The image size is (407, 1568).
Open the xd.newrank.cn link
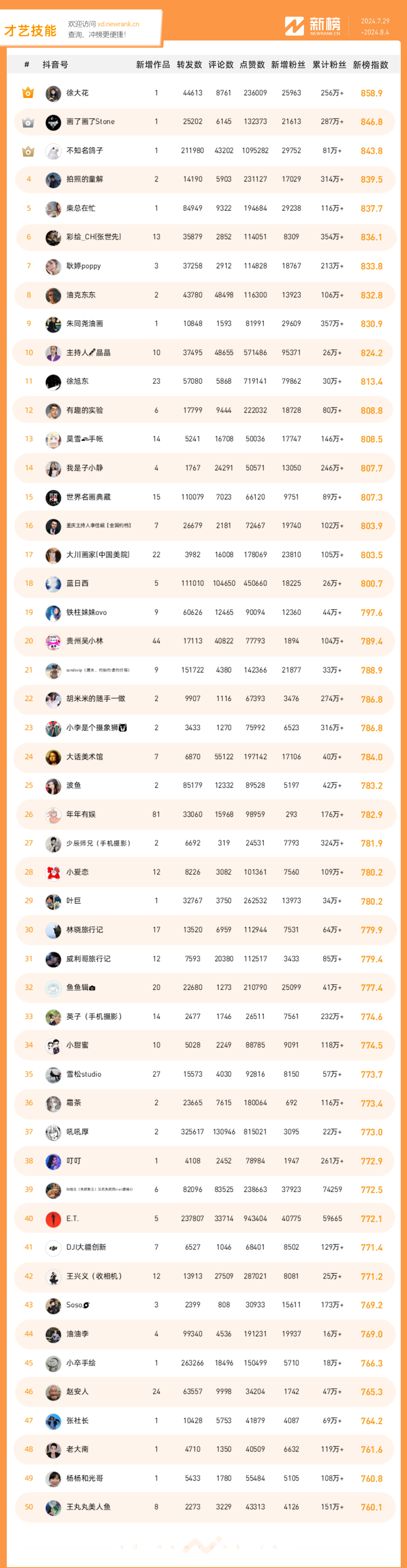[118, 25]
